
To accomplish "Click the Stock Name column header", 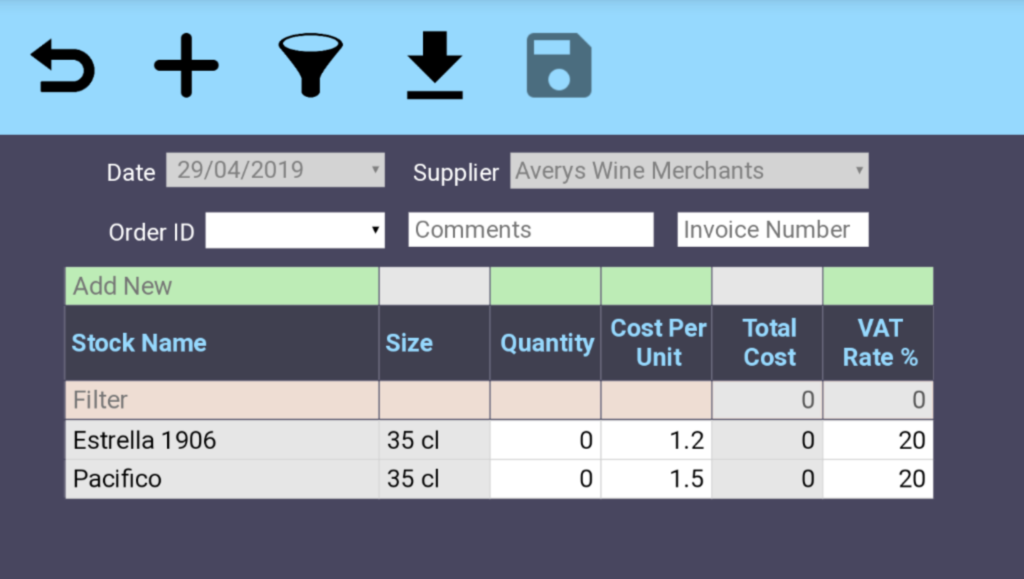I will pos(139,343).
